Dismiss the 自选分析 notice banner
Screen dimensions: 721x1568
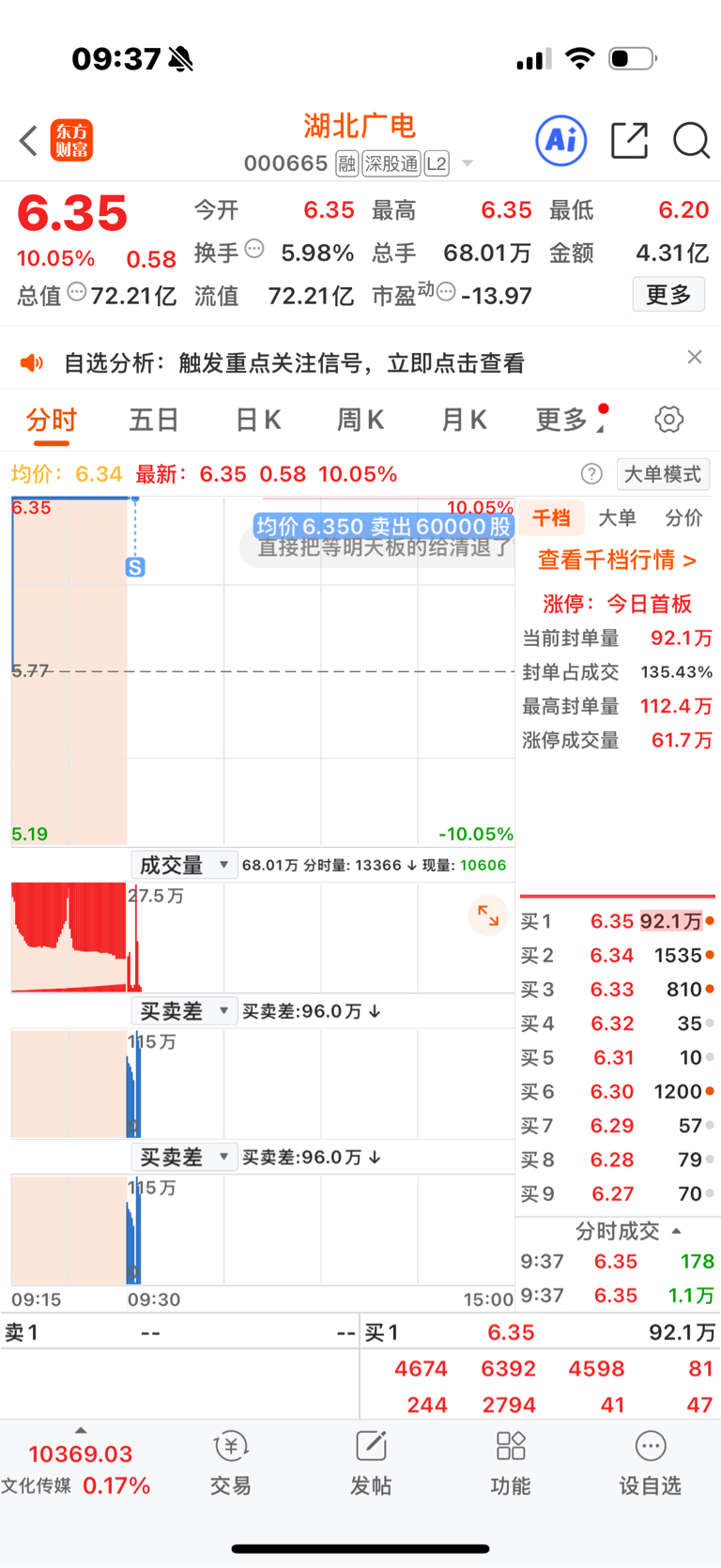pos(695,357)
